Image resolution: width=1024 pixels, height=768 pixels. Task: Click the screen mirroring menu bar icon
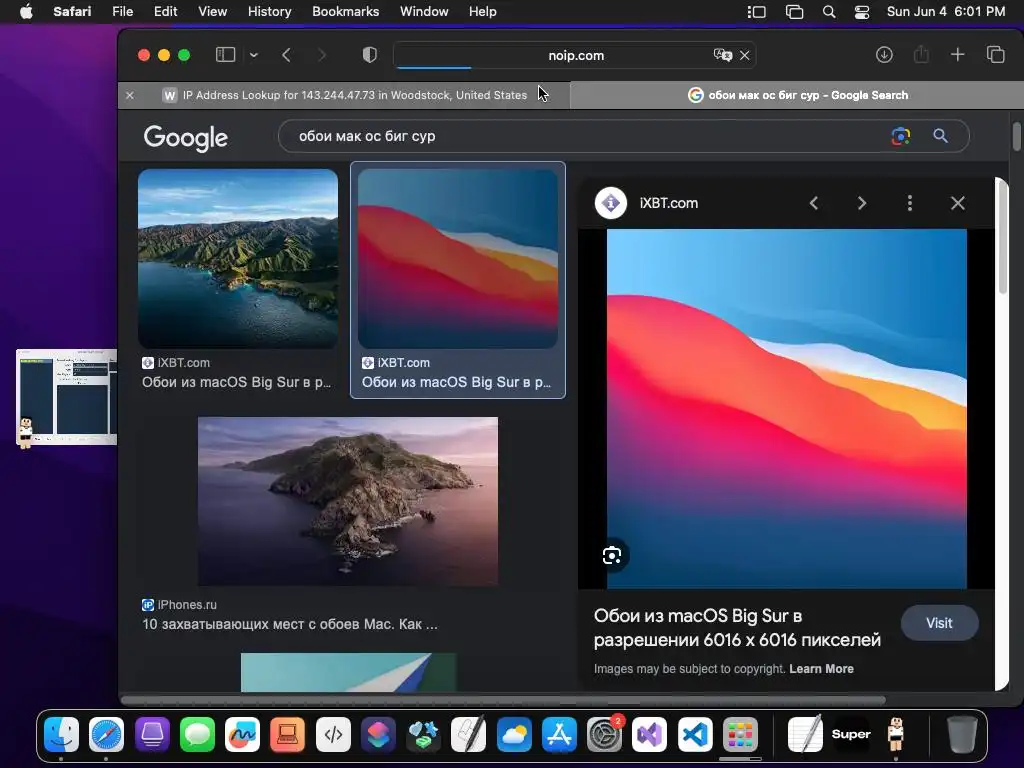pyautogui.click(x=794, y=12)
